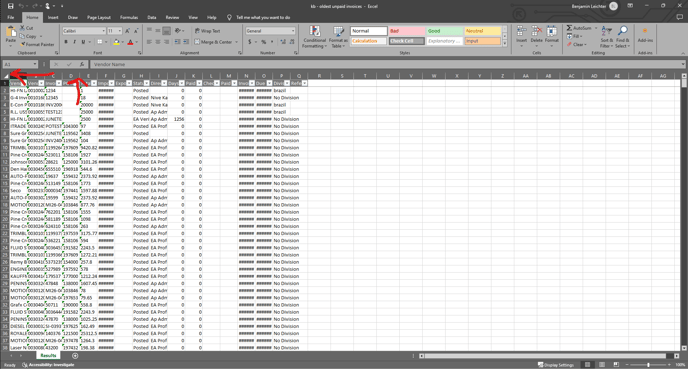Click the Merge & Center icon
Image resolution: width=688 pixels, height=369 pixels.
coord(197,42)
